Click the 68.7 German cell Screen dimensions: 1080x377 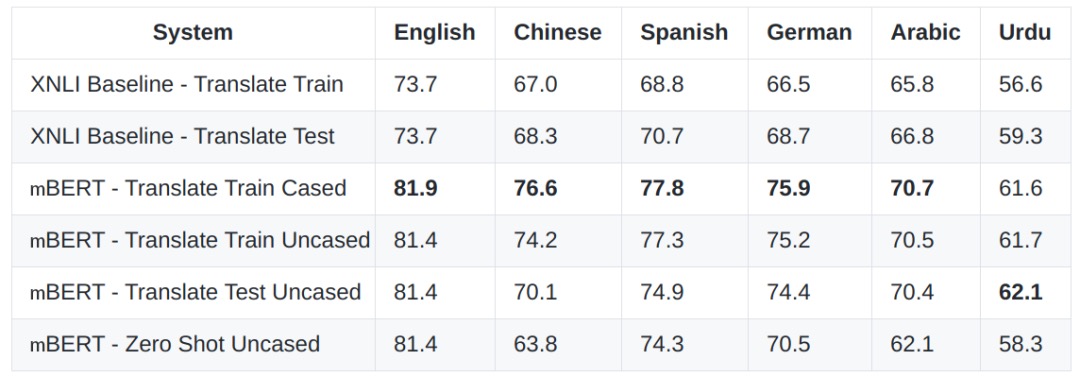click(789, 136)
